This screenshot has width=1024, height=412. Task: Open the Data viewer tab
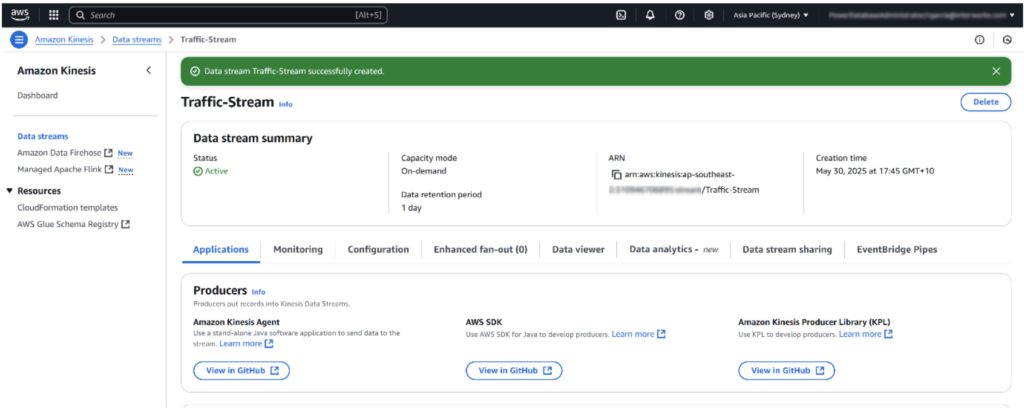578,249
